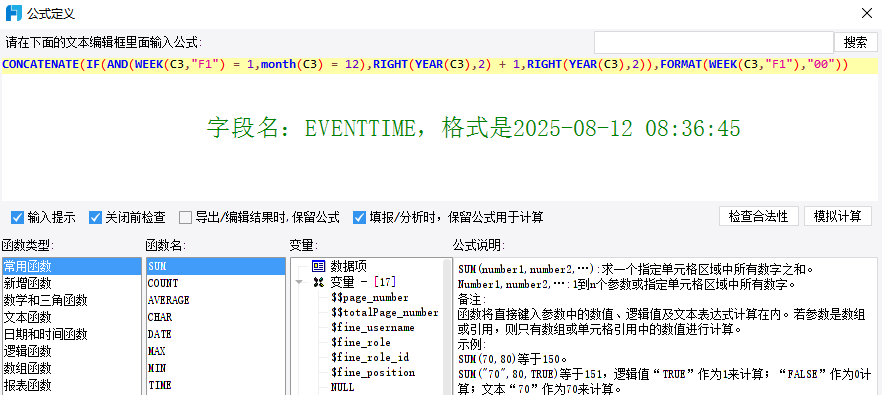The height and width of the screenshot is (395, 882).
Task: Select 数组函数 function type
Action: point(71,368)
